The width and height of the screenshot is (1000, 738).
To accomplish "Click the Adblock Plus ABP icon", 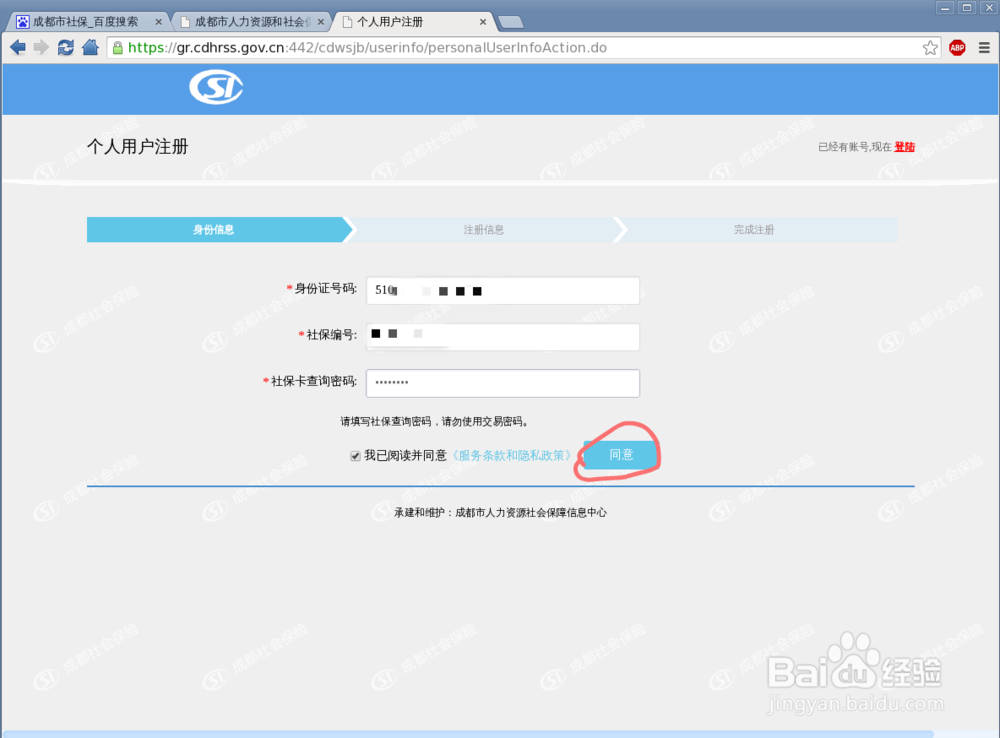I will coord(958,47).
